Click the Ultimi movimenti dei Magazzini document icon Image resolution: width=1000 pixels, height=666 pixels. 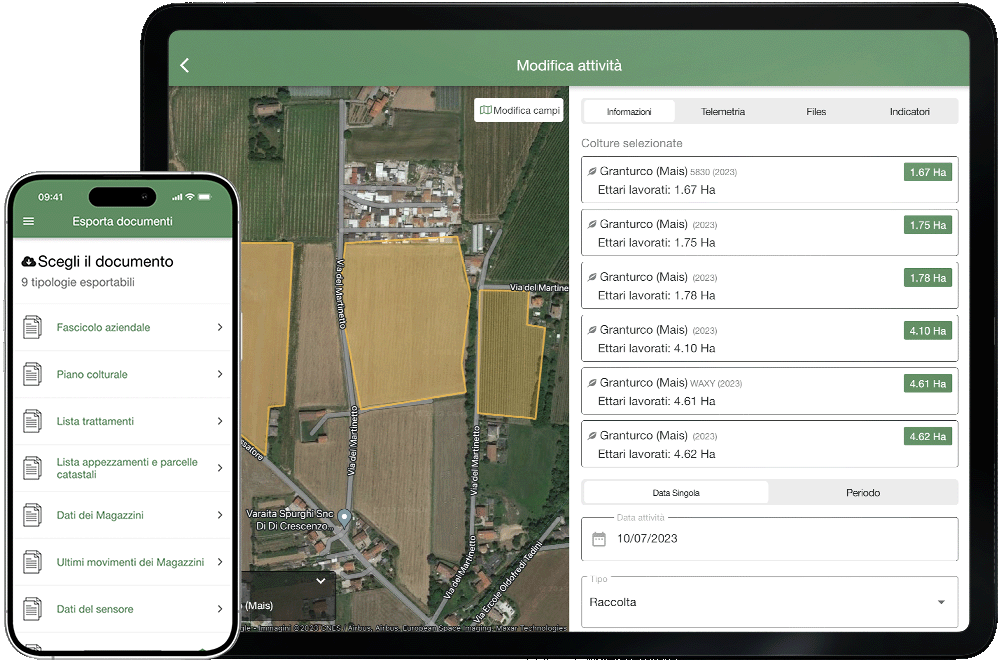coord(33,562)
